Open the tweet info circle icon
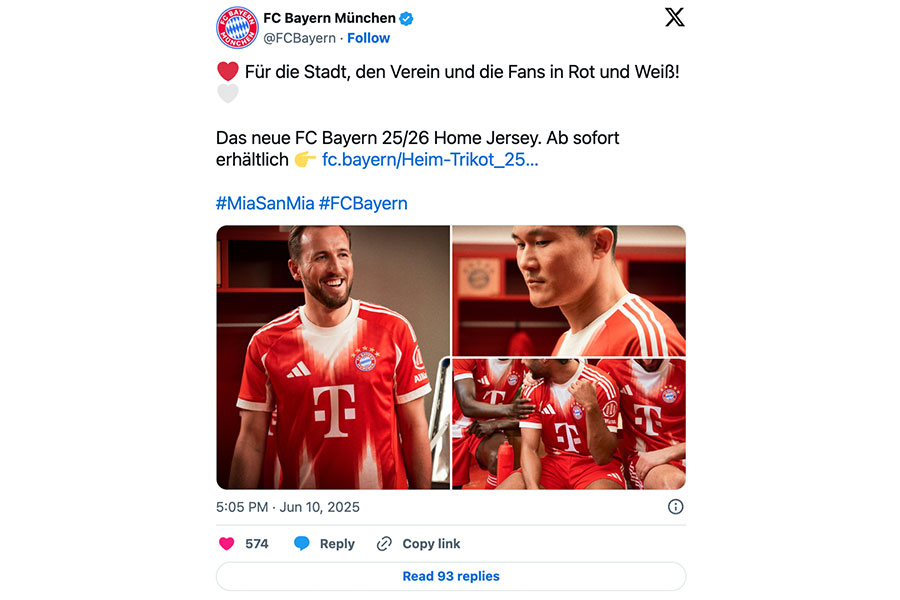 676,506
